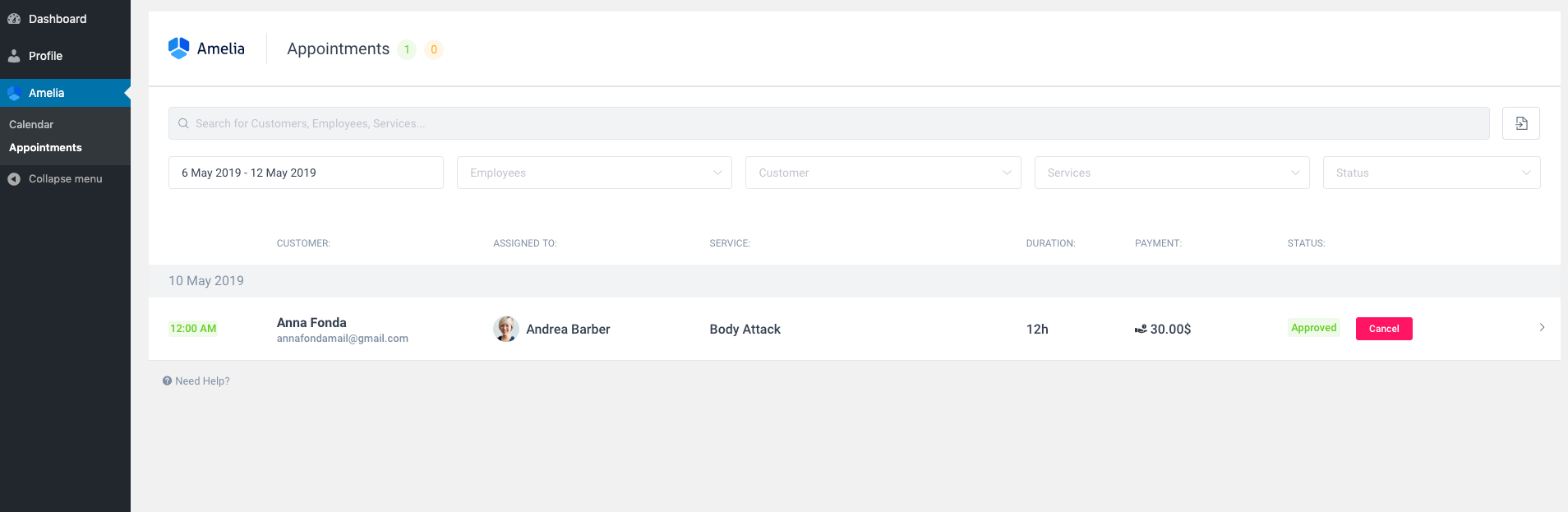Click the Need Help question icon
This screenshot has width=1568, height=512.
[x=167, y=381]
